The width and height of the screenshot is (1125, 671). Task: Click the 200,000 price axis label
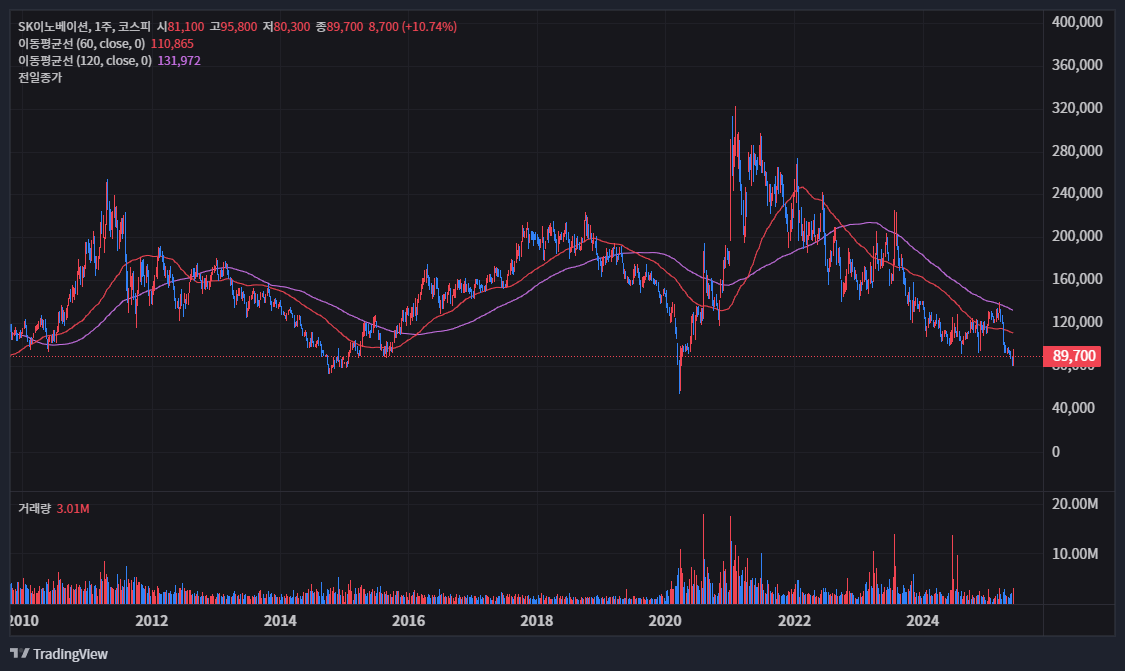click(1077, 236)
